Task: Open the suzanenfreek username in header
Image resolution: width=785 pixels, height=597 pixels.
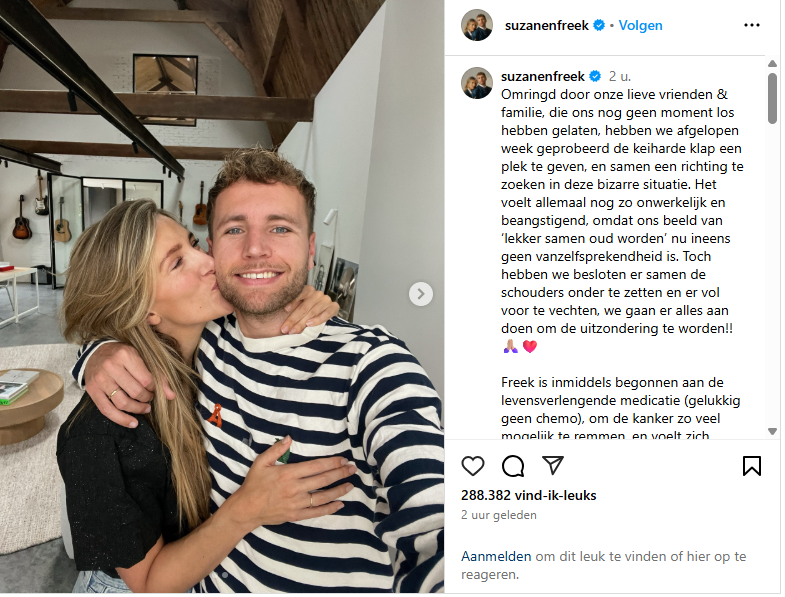Action: [547, 25]
